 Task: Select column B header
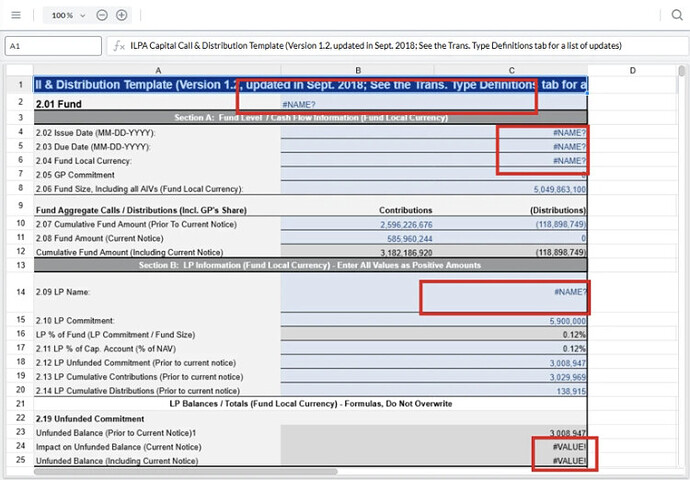[x=358, y=70]
